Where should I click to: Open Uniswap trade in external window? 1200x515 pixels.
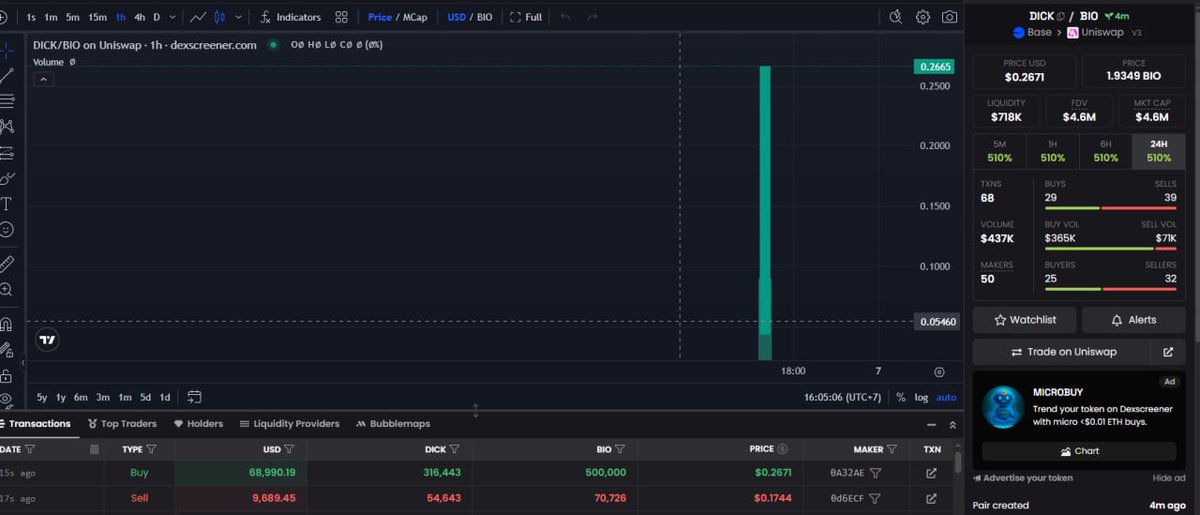(x=1168, y=352)
